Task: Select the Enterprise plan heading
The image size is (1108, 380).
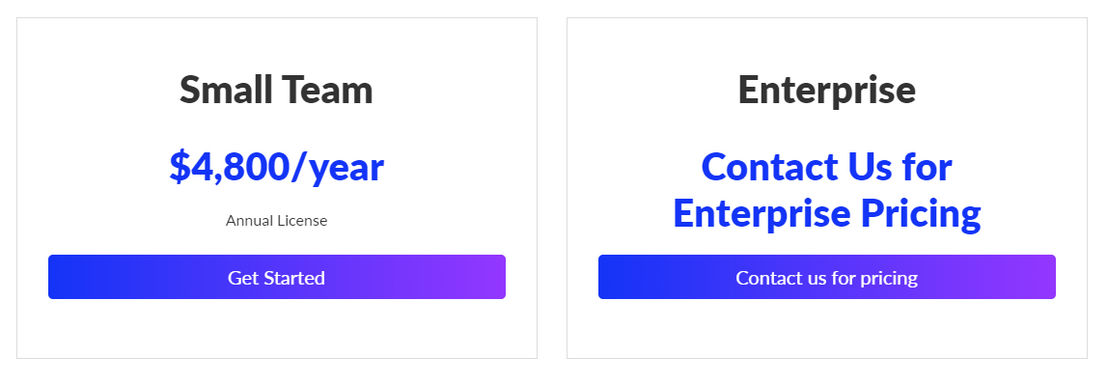Action: [827, 91]
